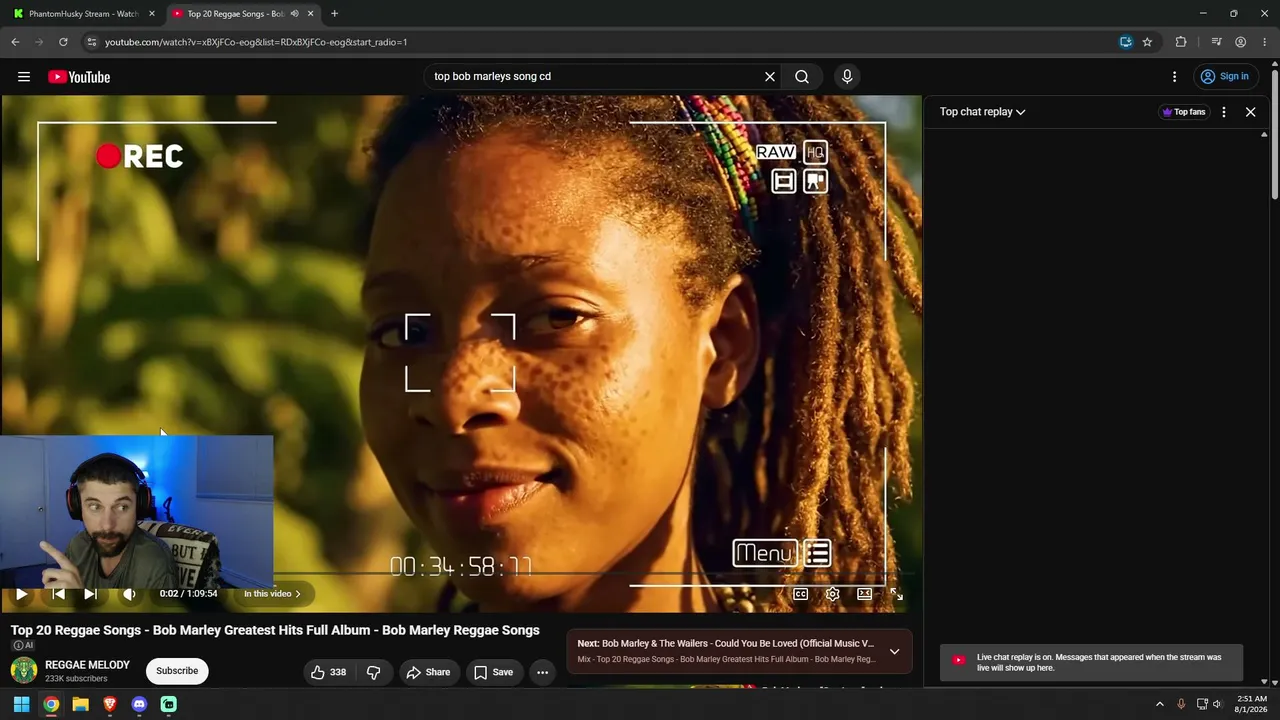Show hidden system tray icons
The width and height of the screenshot is (1280, 720).
click(1160, 704)
